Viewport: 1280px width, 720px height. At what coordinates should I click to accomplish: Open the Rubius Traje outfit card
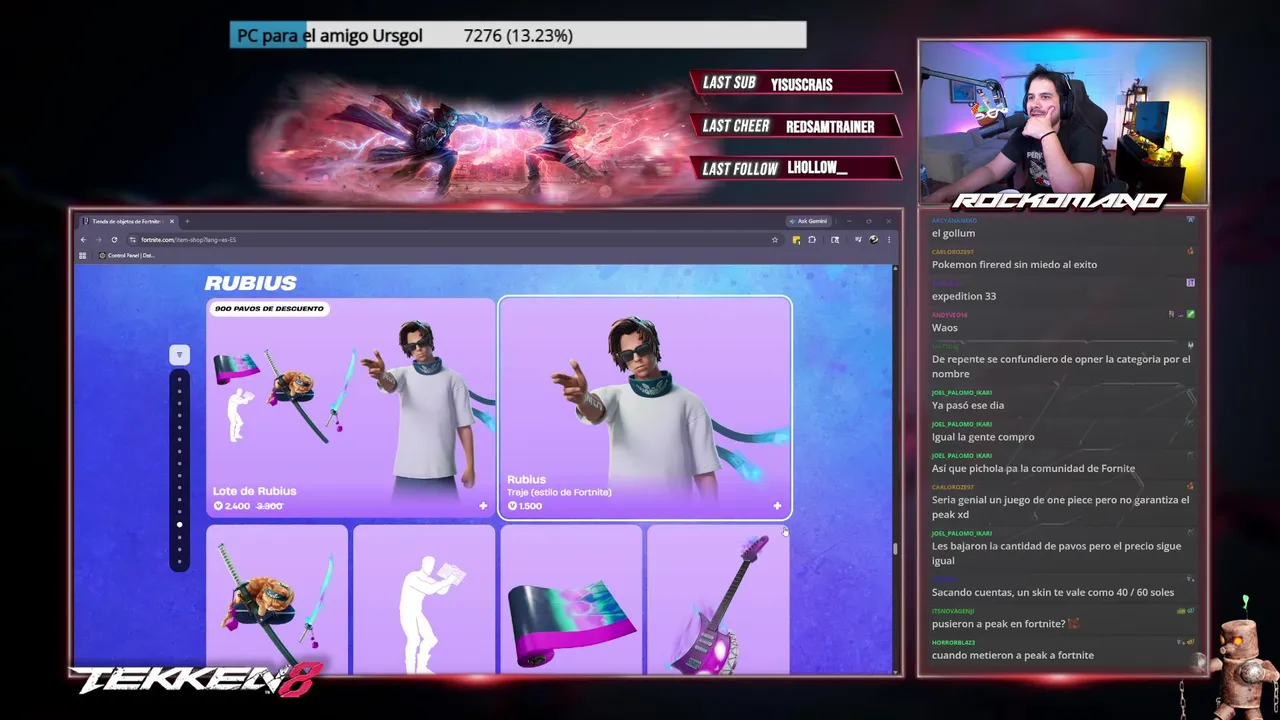(645, 408)
